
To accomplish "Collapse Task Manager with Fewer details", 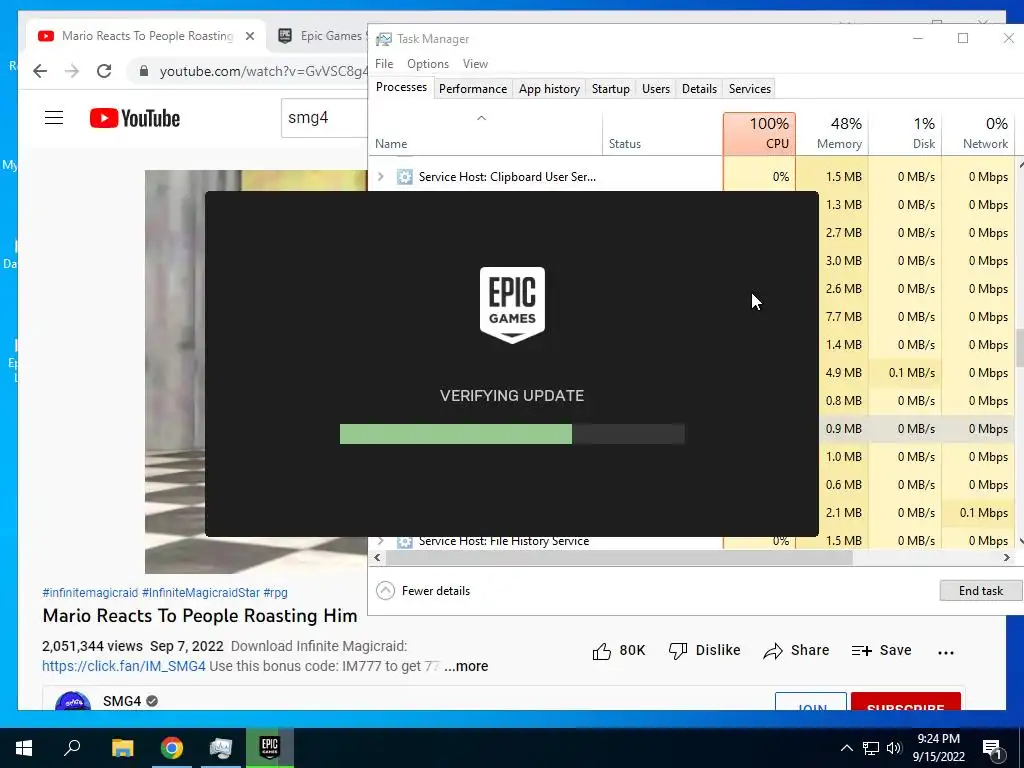I will [423, 591].
